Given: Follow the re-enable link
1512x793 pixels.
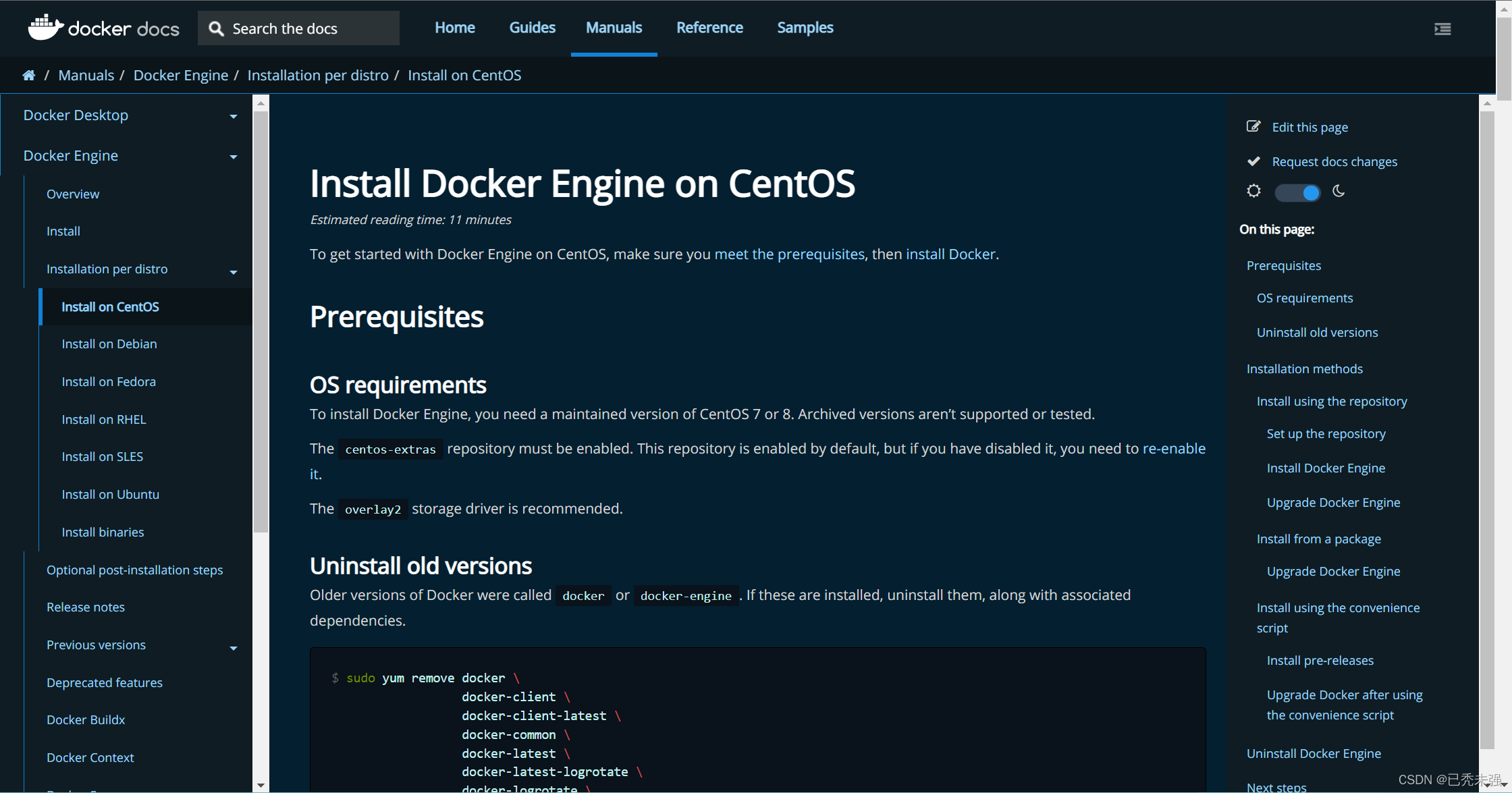Looking at the screenshot, I should [x=1174, y=448].
